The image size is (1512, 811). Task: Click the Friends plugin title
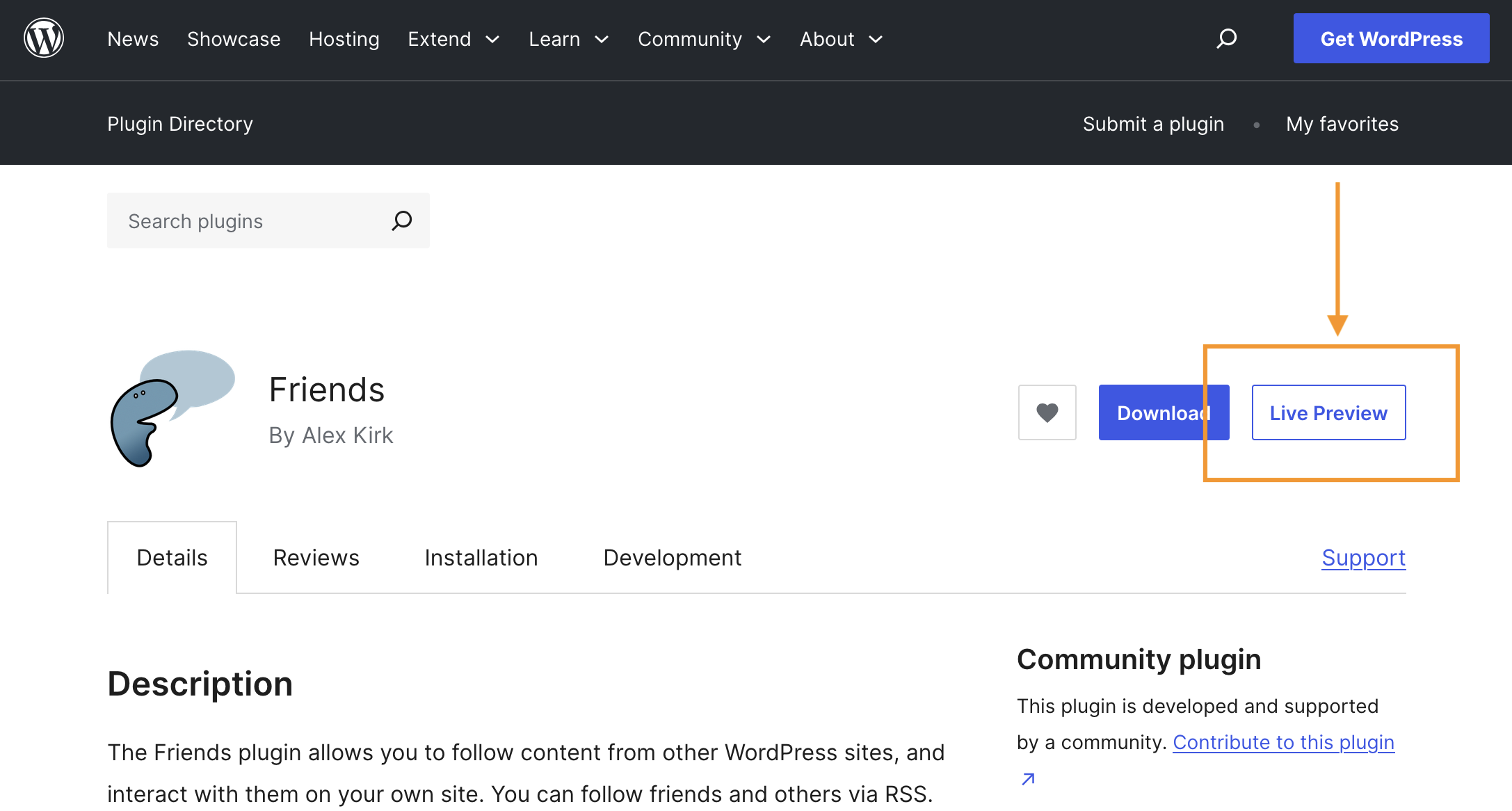point(327,390)
